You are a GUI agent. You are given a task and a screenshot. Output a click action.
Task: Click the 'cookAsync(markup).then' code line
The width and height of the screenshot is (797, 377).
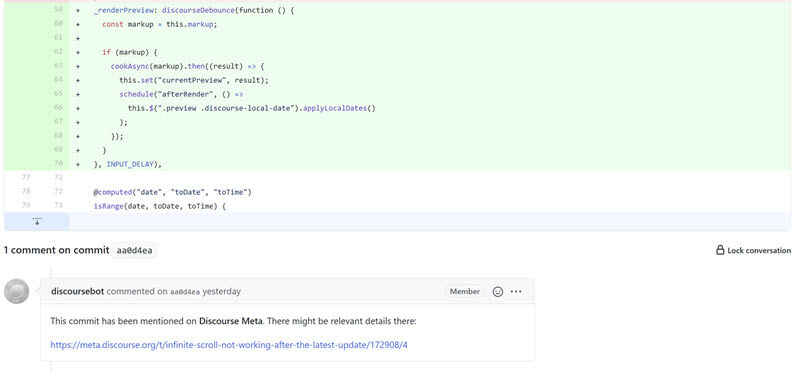coord(188,66)
